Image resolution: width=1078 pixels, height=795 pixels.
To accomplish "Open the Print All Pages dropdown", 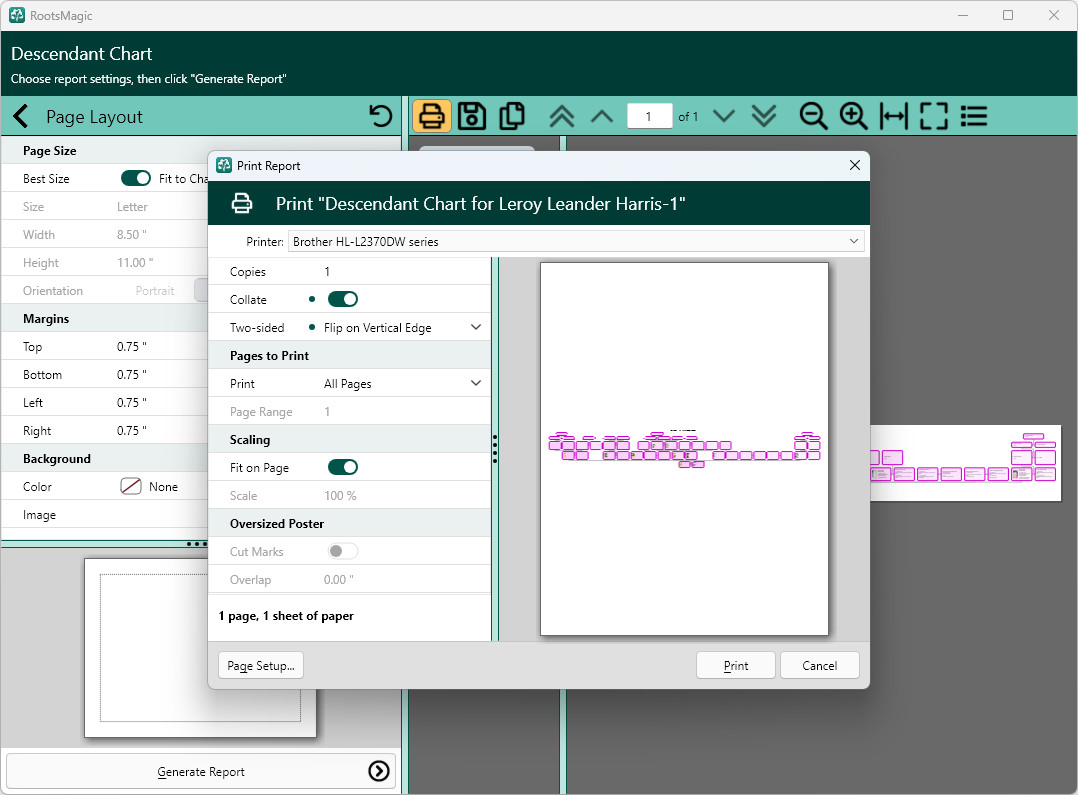I will point(403,383).
